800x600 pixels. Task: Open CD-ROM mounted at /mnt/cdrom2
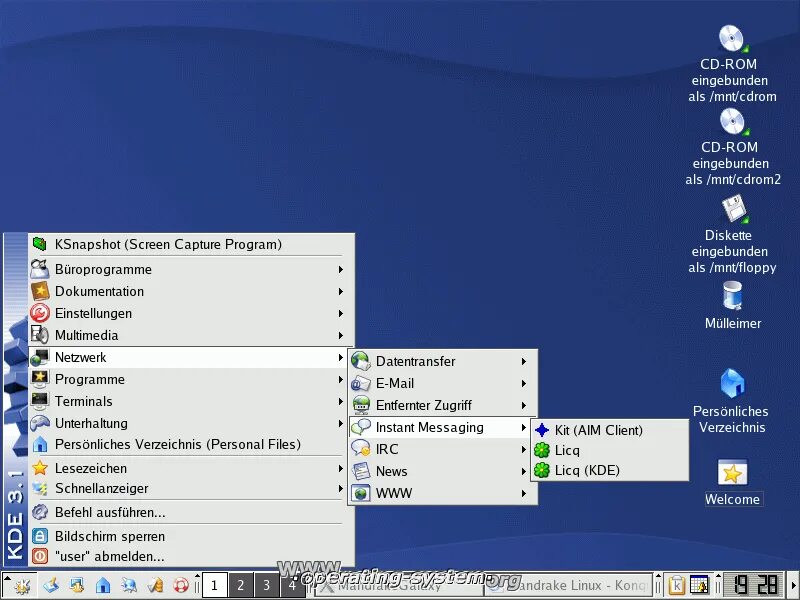[733, 147]
